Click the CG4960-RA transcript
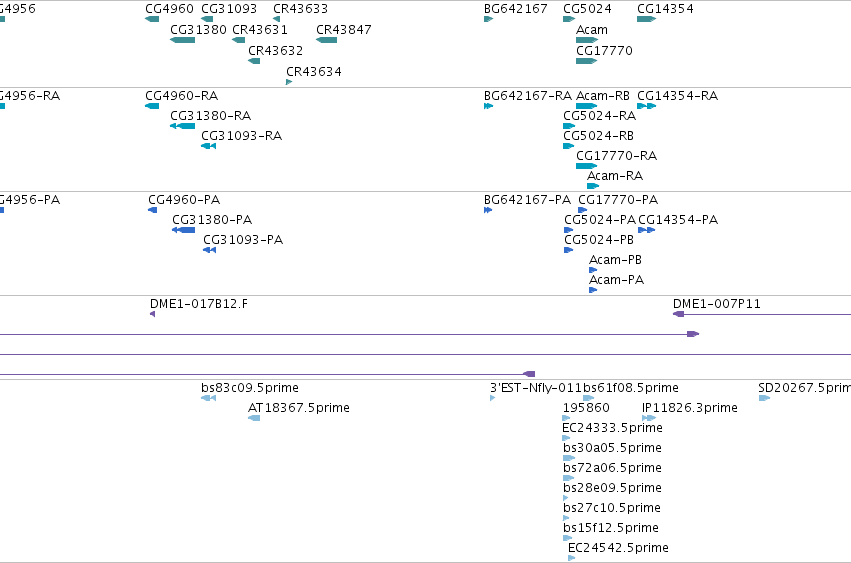The image size is (851, 563). (x=152, y=106)
